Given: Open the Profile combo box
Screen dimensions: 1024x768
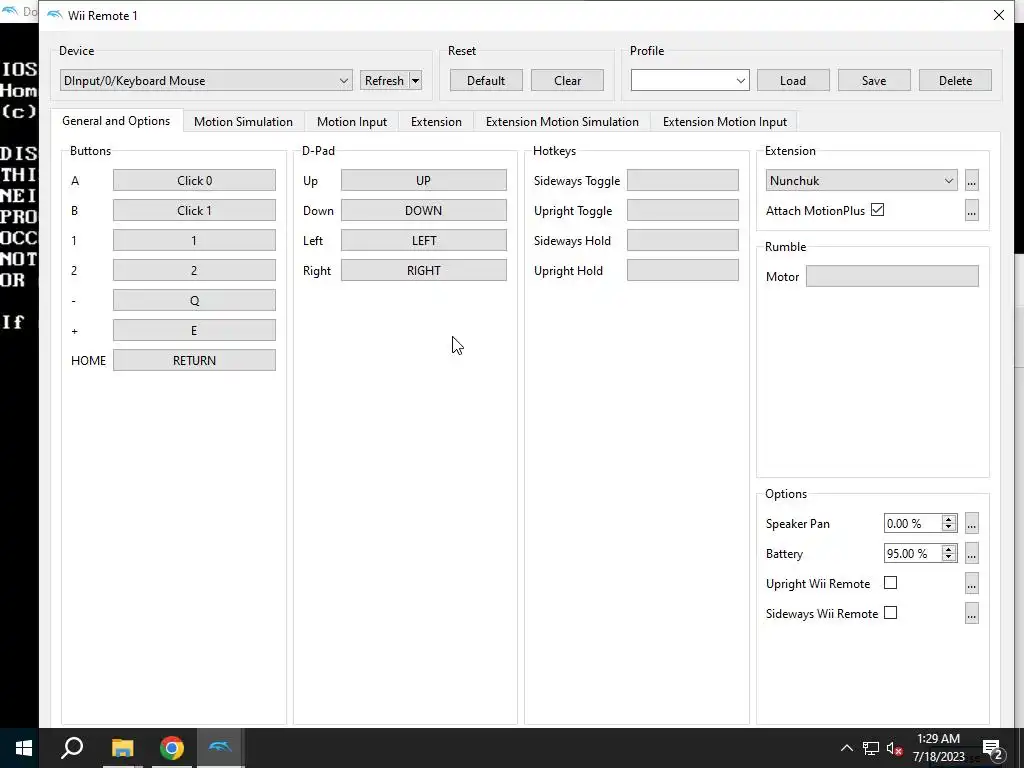Looking at the screenshot, I should click(690, 80).
